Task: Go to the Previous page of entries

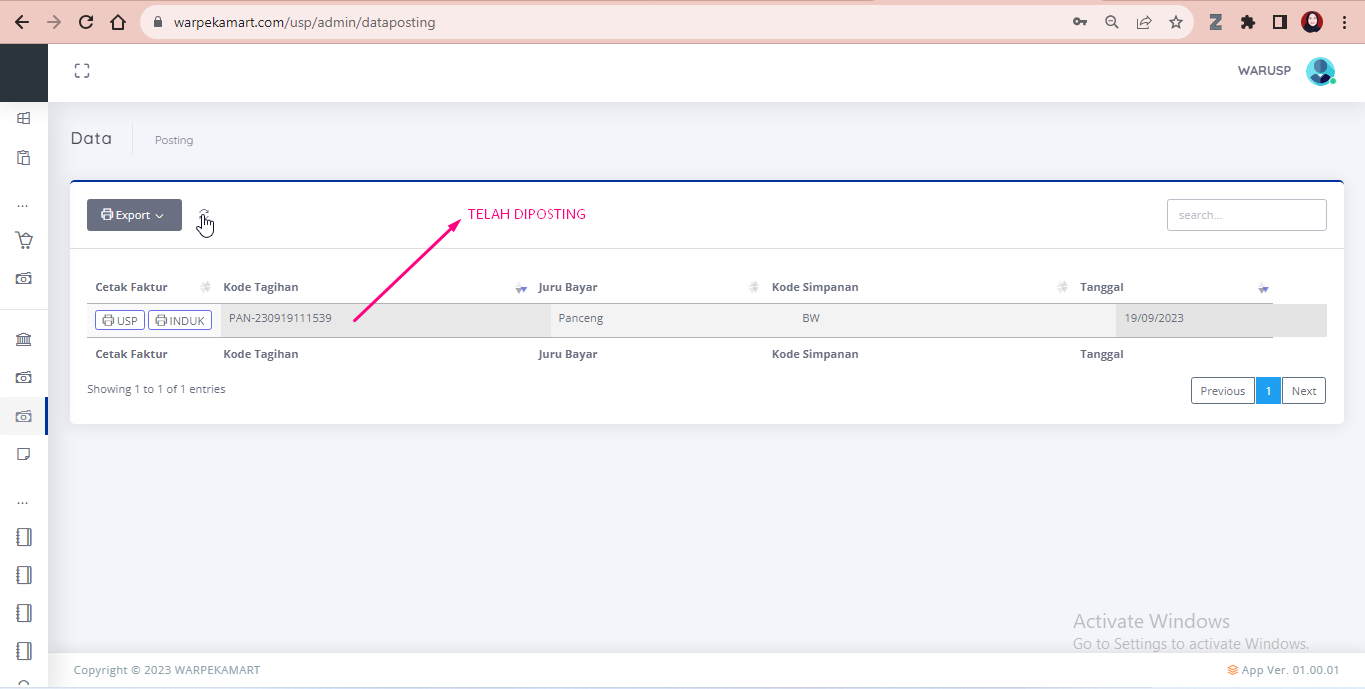Action: [x=1222, y=391]
